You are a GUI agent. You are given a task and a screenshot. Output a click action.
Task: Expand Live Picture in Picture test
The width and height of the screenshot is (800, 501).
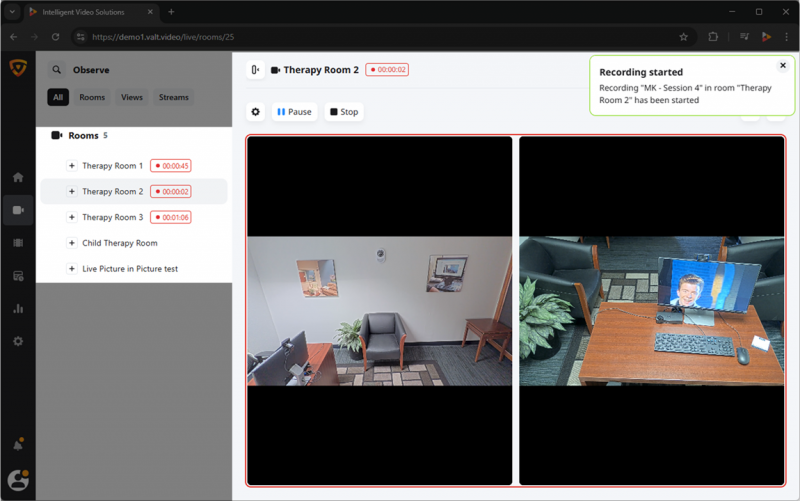coord(71,269)
